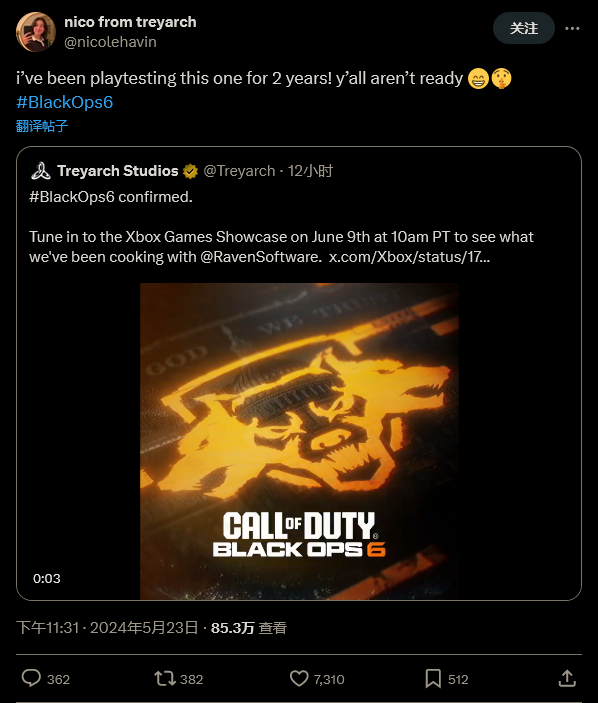This screenshot has width=598, height=703.
Task: Click the Treyarch Studios logo avatar
Action: [x=41, y=171]
